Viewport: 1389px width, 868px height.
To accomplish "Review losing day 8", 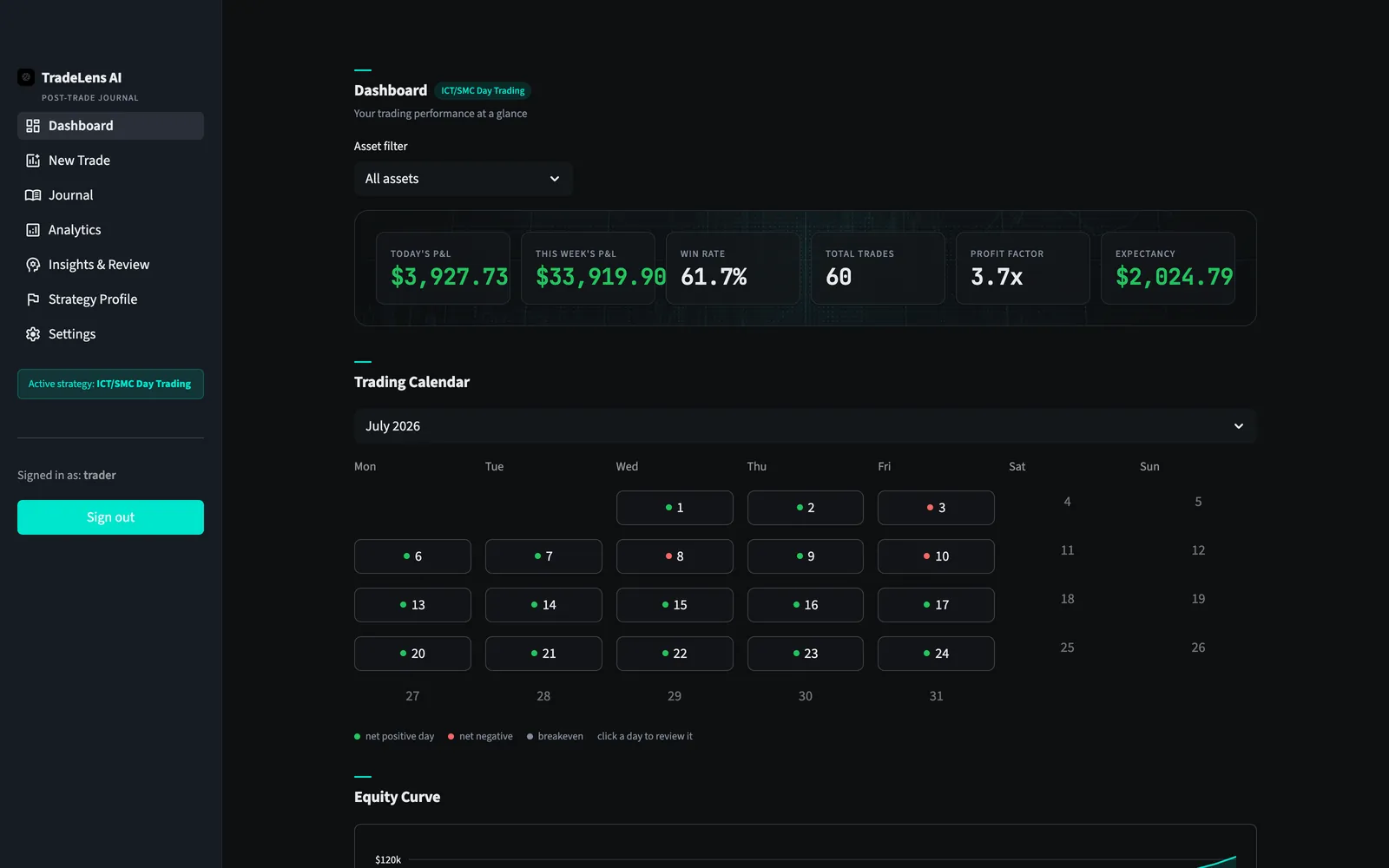I will point(675,556).
